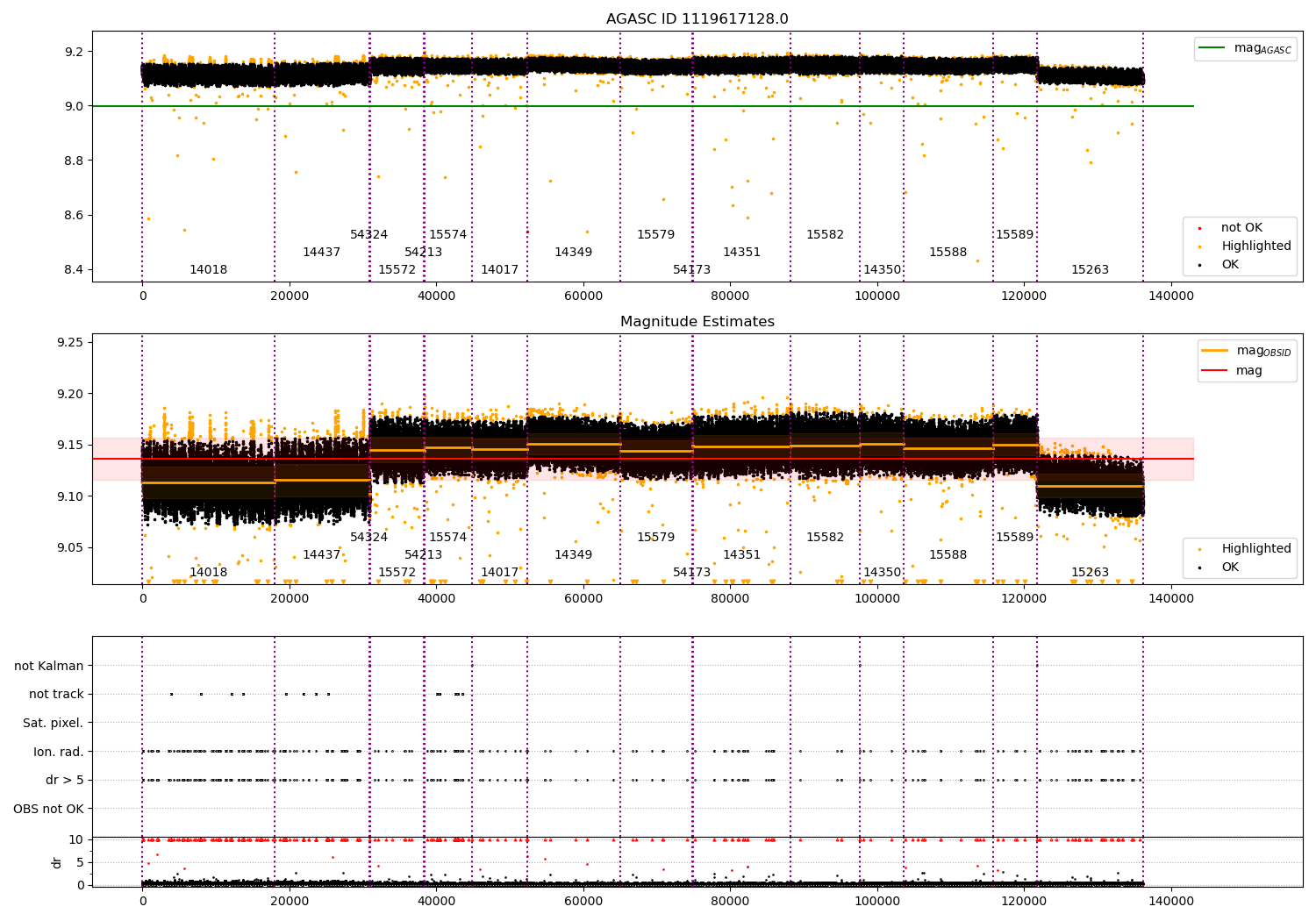Click obsid label 15574 in Magnitude Estimates panel
This screenshot has width=1316, height=921.
(447, 538)
